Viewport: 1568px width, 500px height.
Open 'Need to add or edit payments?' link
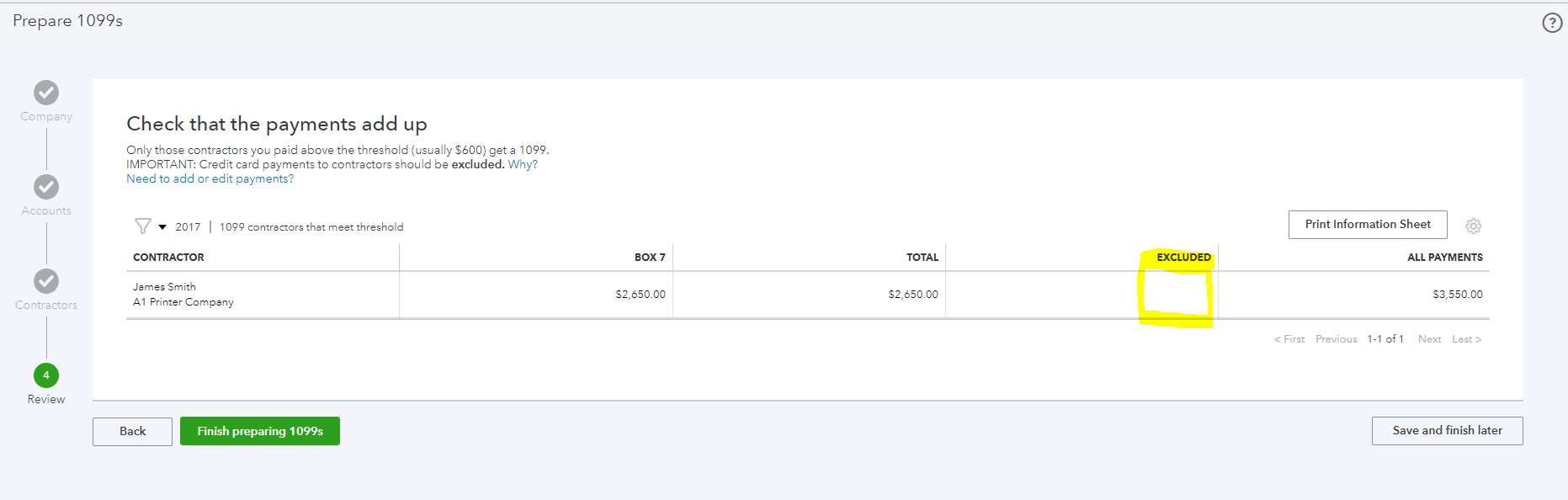click(210, 179)
